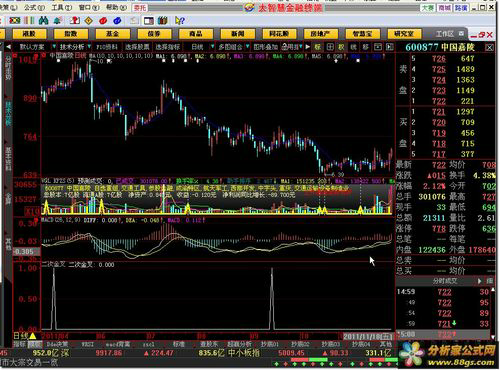Click the 移 icon in chart toolbar
This screenshot has width=500, height=370.
[x=365, y=47]
